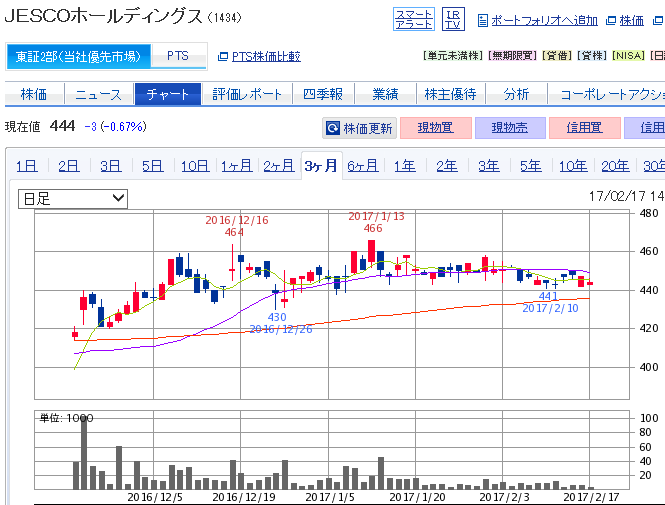This screenshot has width=665, height=505.
Task: Click the 2017/1/13 high label 466
Action: (x=373, y=229)
